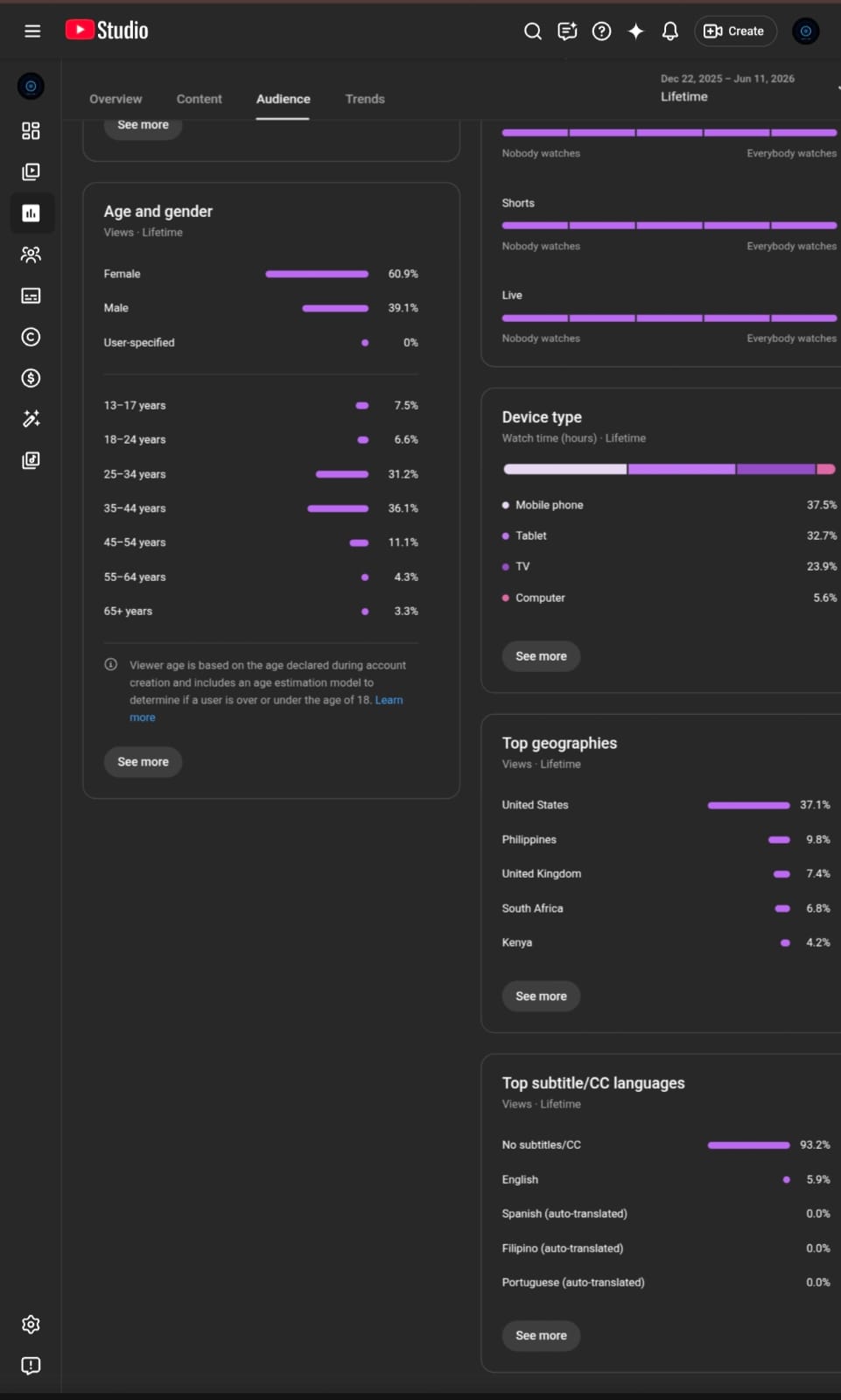Open the Lifetime date range dropdown
Viewport: 841px width, 1400px height.
(x=748, y=87)
